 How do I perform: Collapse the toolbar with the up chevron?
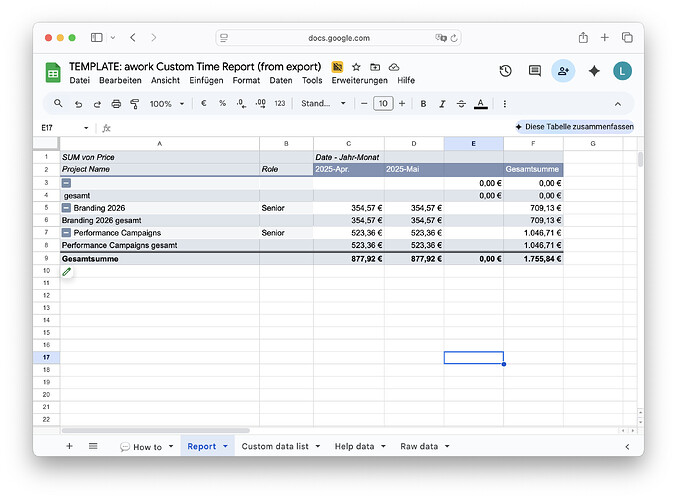tap(618, 104)
